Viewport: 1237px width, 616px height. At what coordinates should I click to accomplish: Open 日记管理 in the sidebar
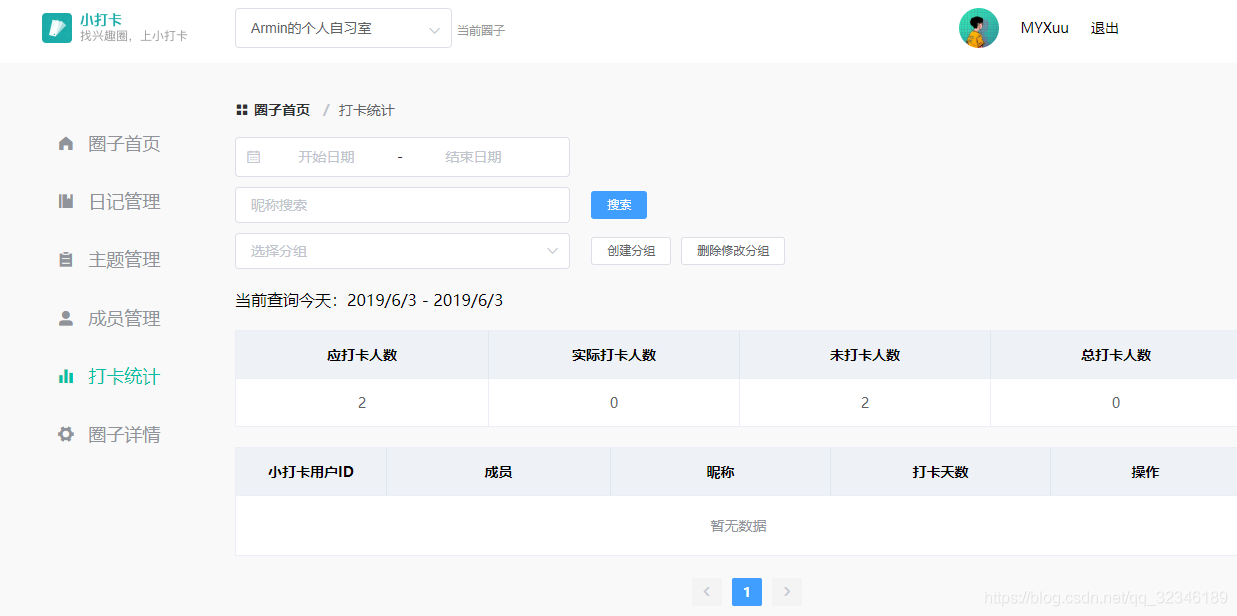[x=124, y=201]
